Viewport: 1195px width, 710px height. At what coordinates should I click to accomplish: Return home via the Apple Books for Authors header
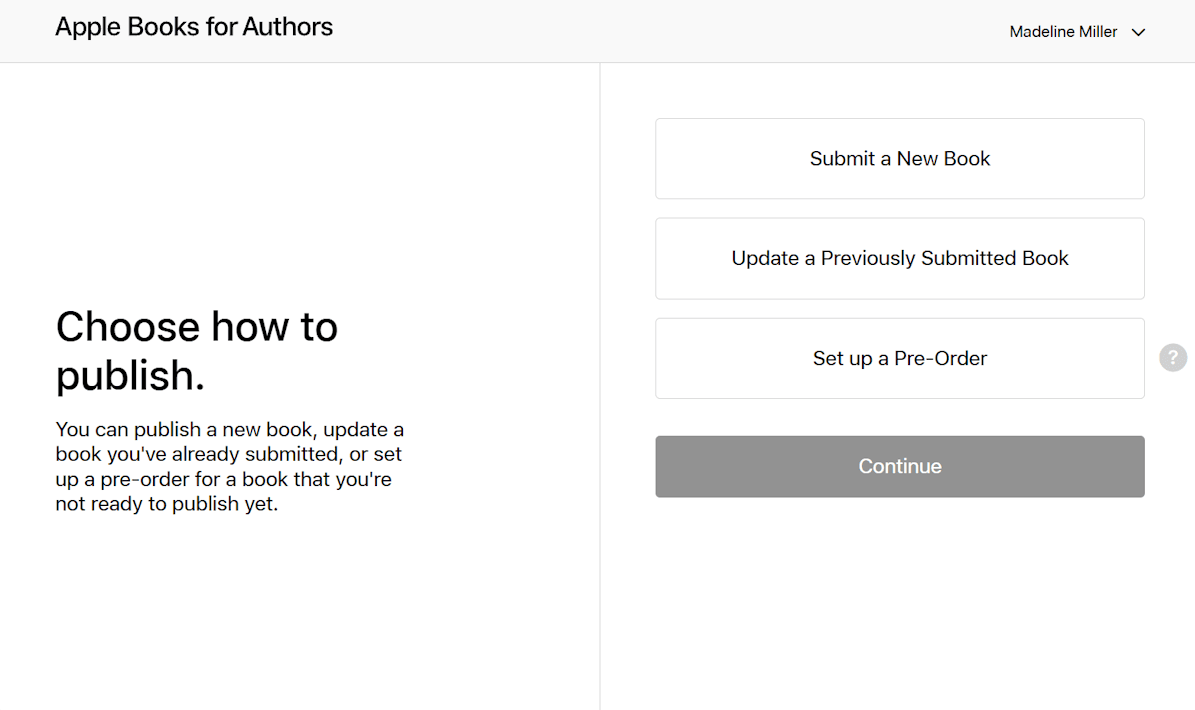(x=194, y=27)
